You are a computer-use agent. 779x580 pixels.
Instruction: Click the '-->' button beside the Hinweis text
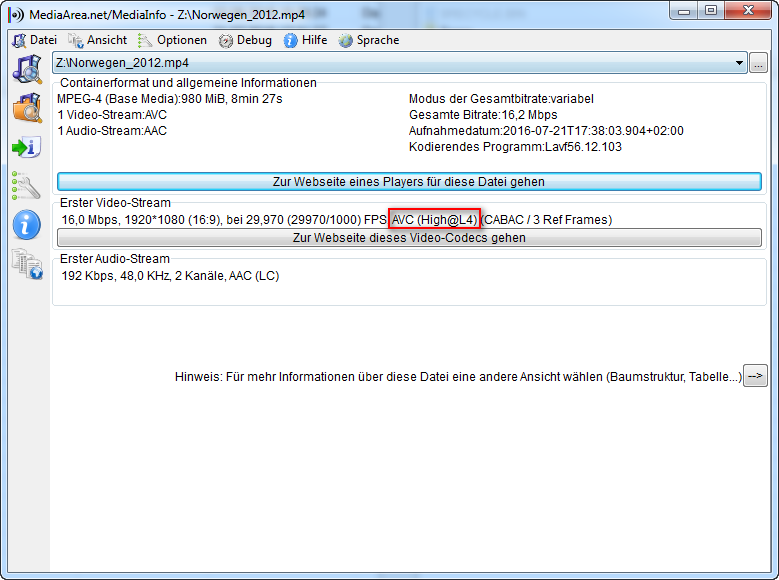(755, 376)
